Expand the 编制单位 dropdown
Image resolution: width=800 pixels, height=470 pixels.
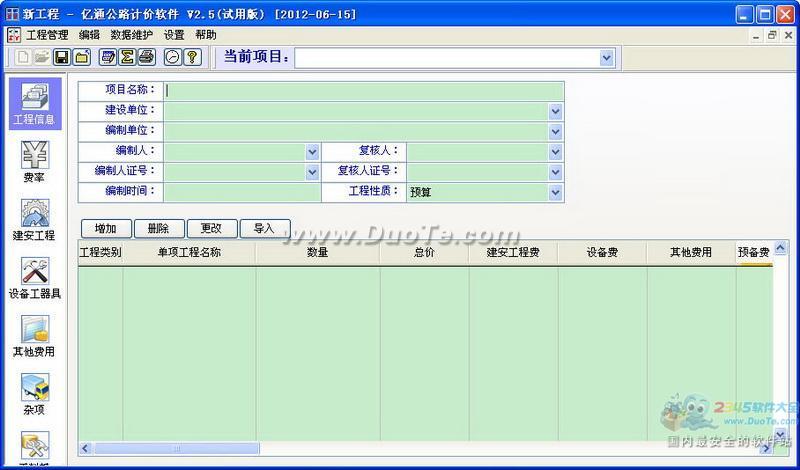point(556,132)
